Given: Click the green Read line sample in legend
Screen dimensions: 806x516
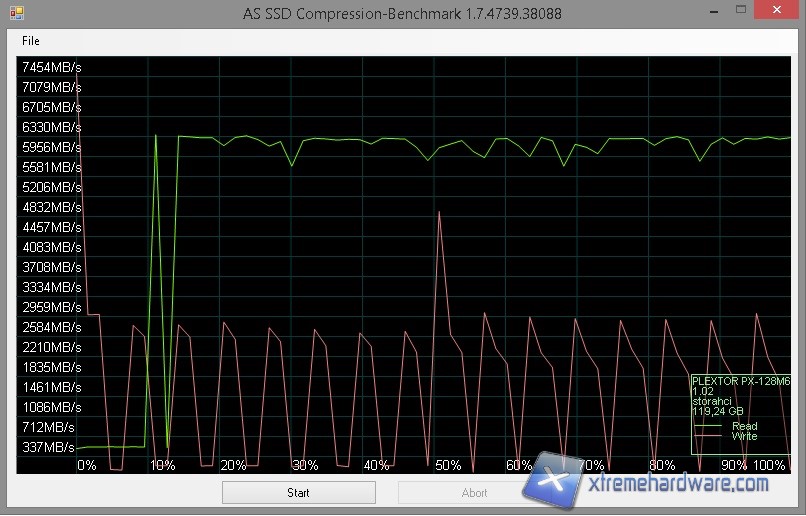Looking at the screenshot, I should pyautogui.click(x=708, y=427).
